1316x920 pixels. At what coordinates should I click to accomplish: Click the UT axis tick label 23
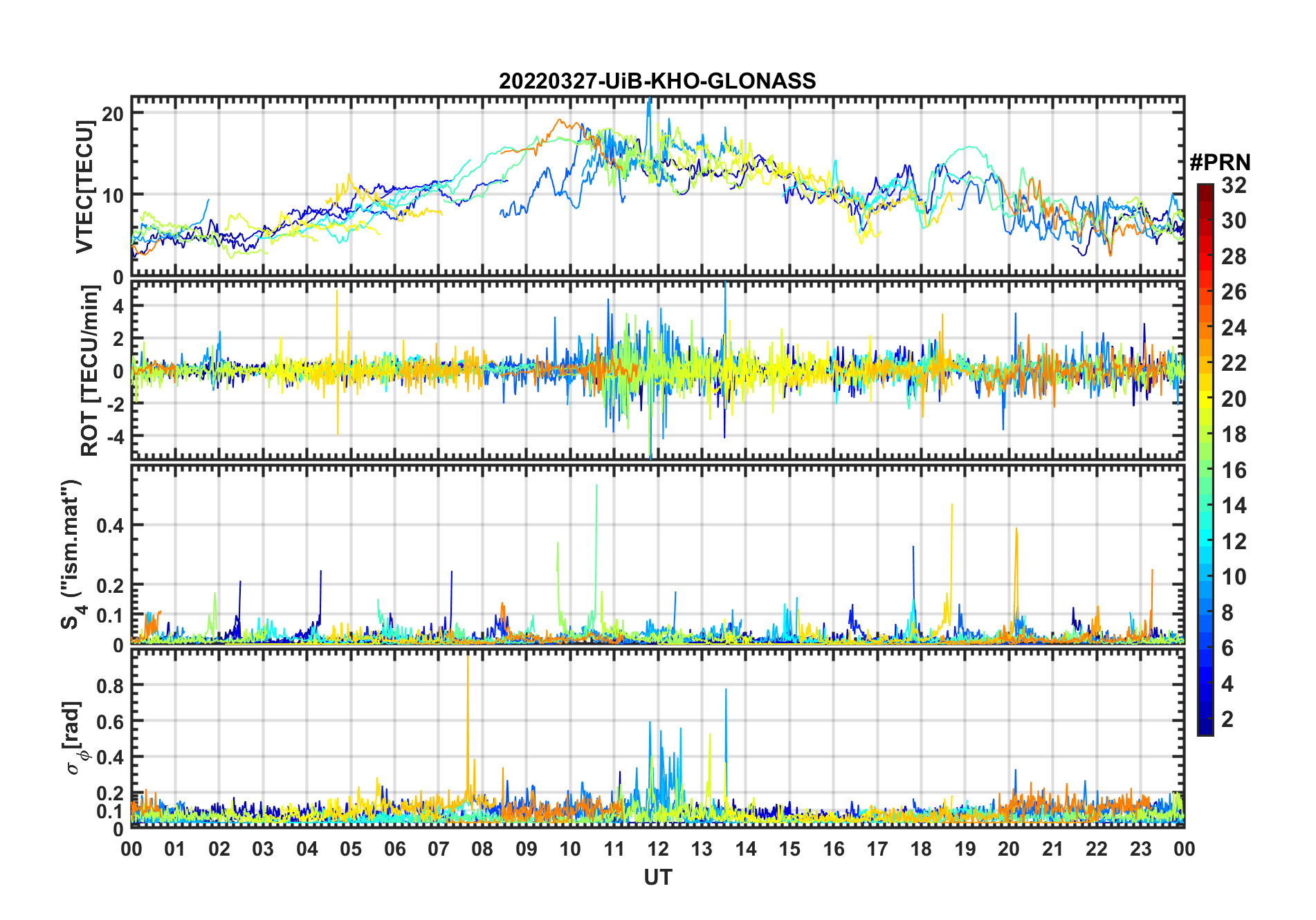coord(1140,849)
